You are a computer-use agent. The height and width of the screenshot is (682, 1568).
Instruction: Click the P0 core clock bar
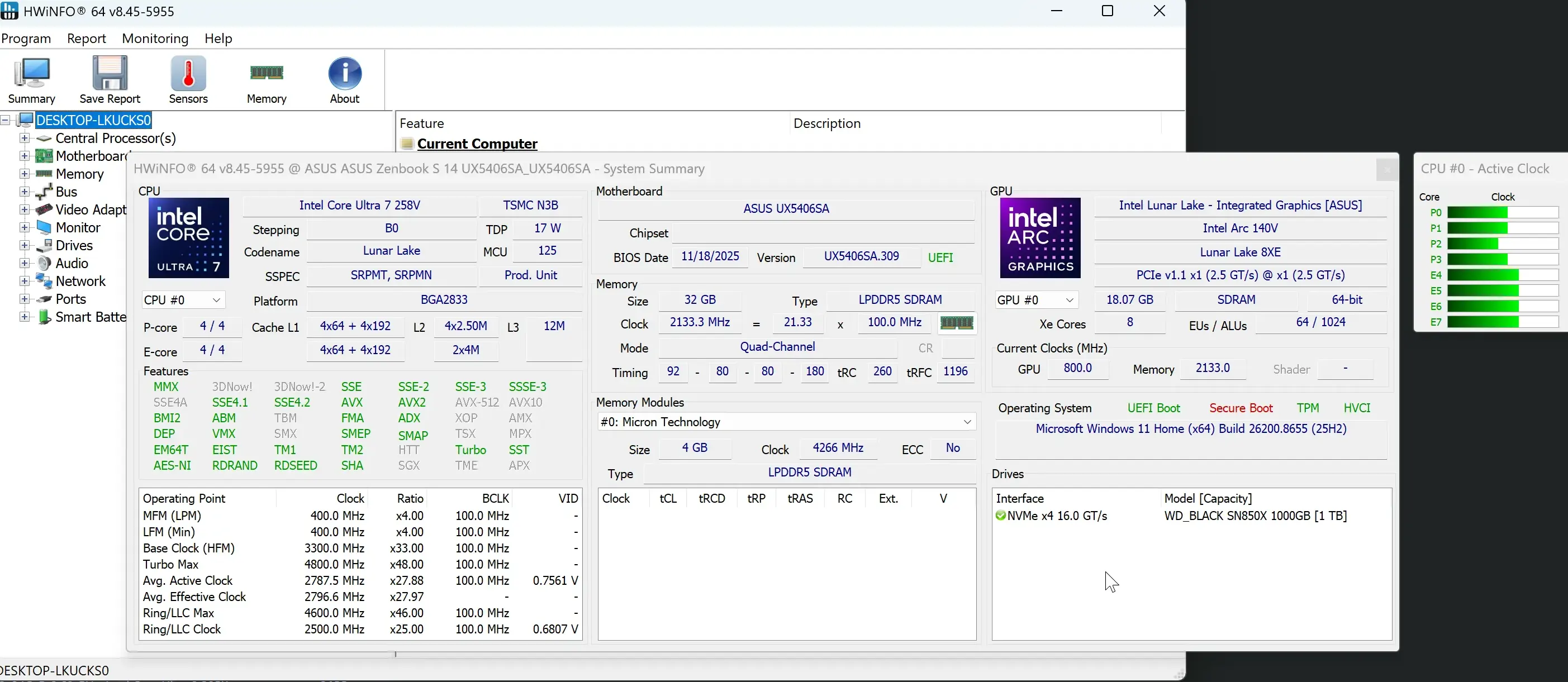(x=1502, y=213)
